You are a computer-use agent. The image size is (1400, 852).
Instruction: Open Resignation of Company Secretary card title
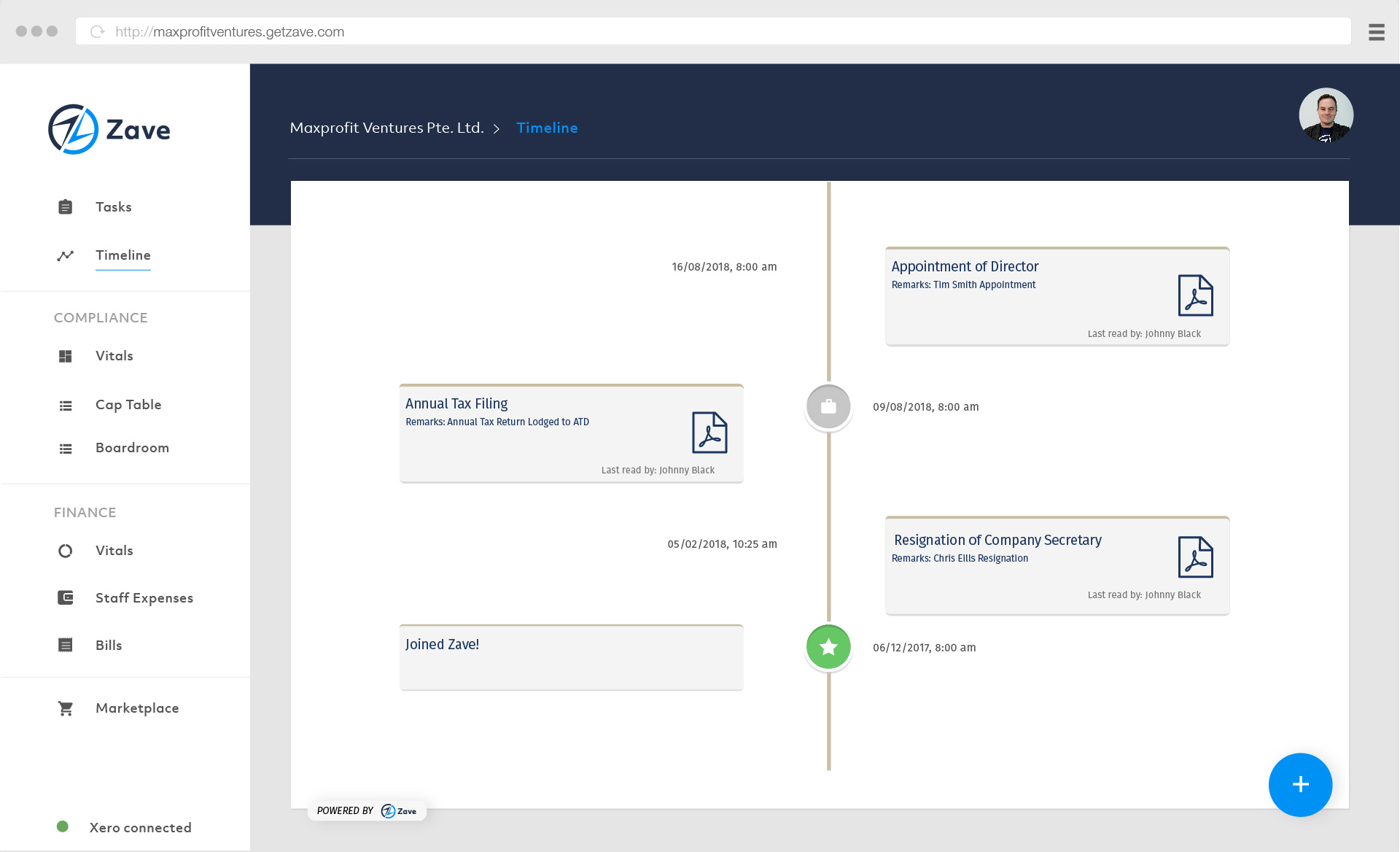(997, 540)
